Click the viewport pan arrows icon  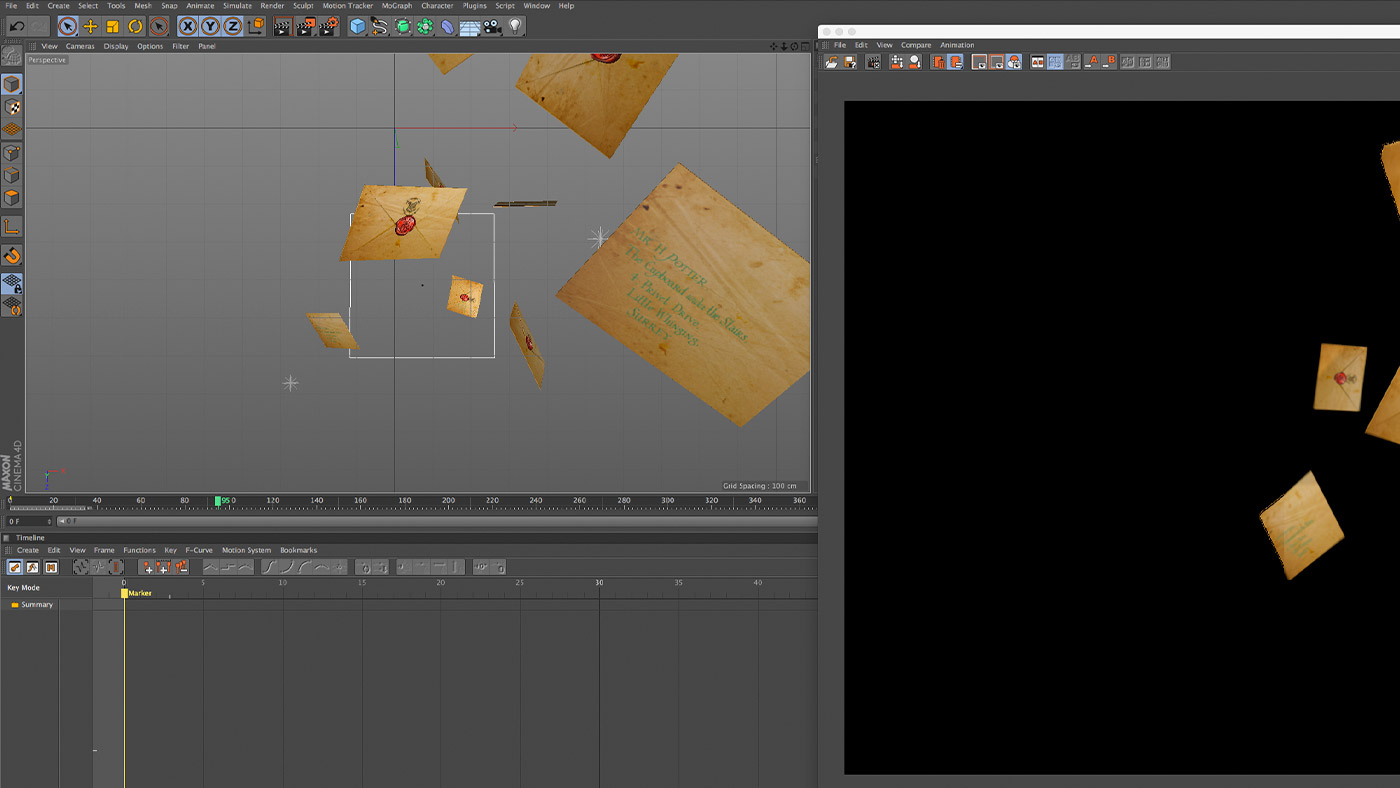click(x=774, y=46)
